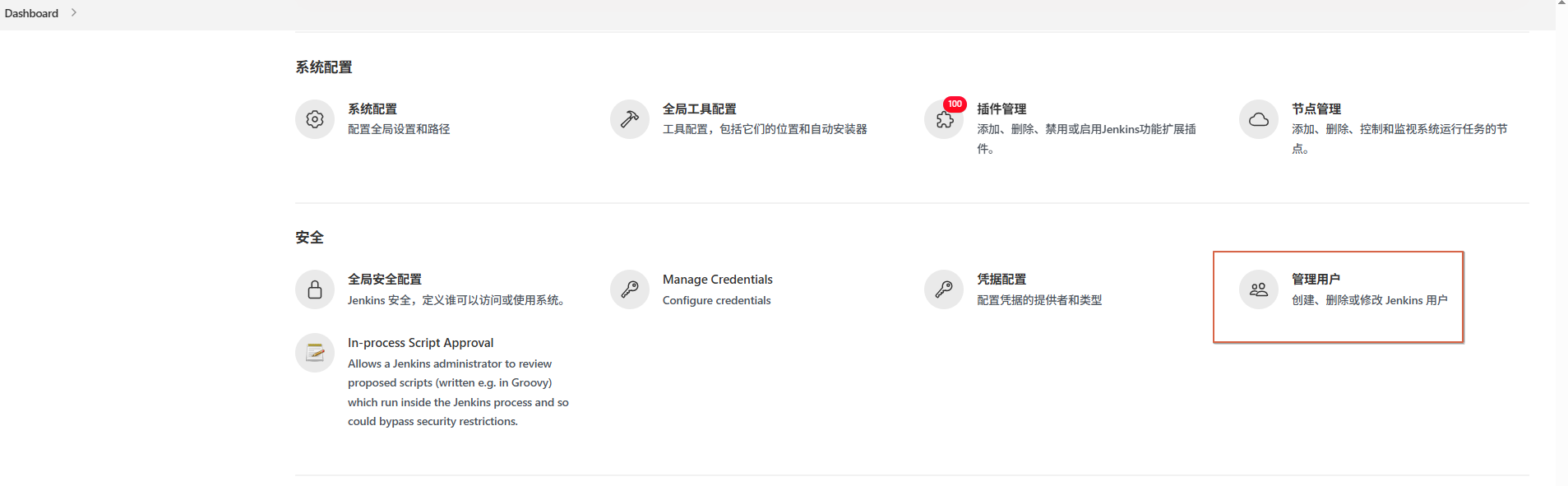
Task: Click the description starting 添加、删除、禁用或启用Jenkins
Action: (1086, 139)
